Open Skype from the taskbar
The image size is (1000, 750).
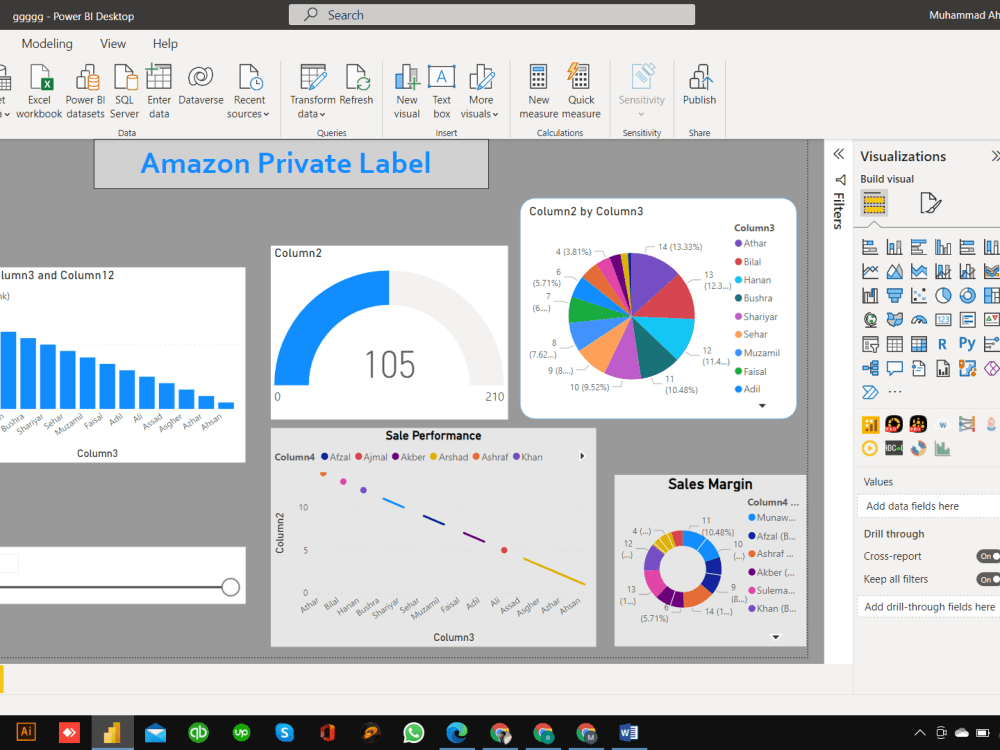pyautogui.click(x=284, y=732)
